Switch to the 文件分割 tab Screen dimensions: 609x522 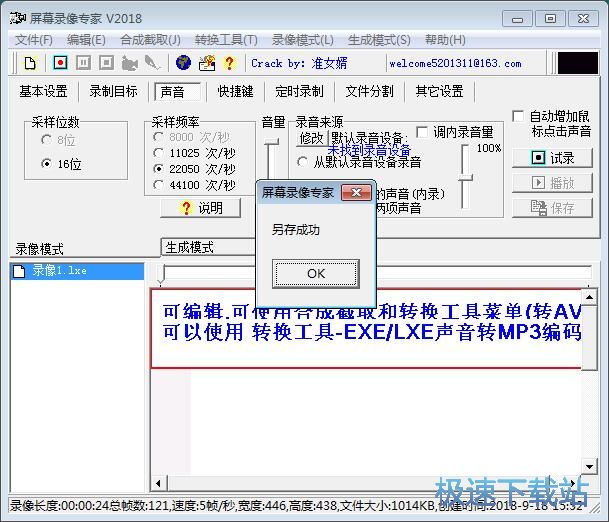pos(369,92)
